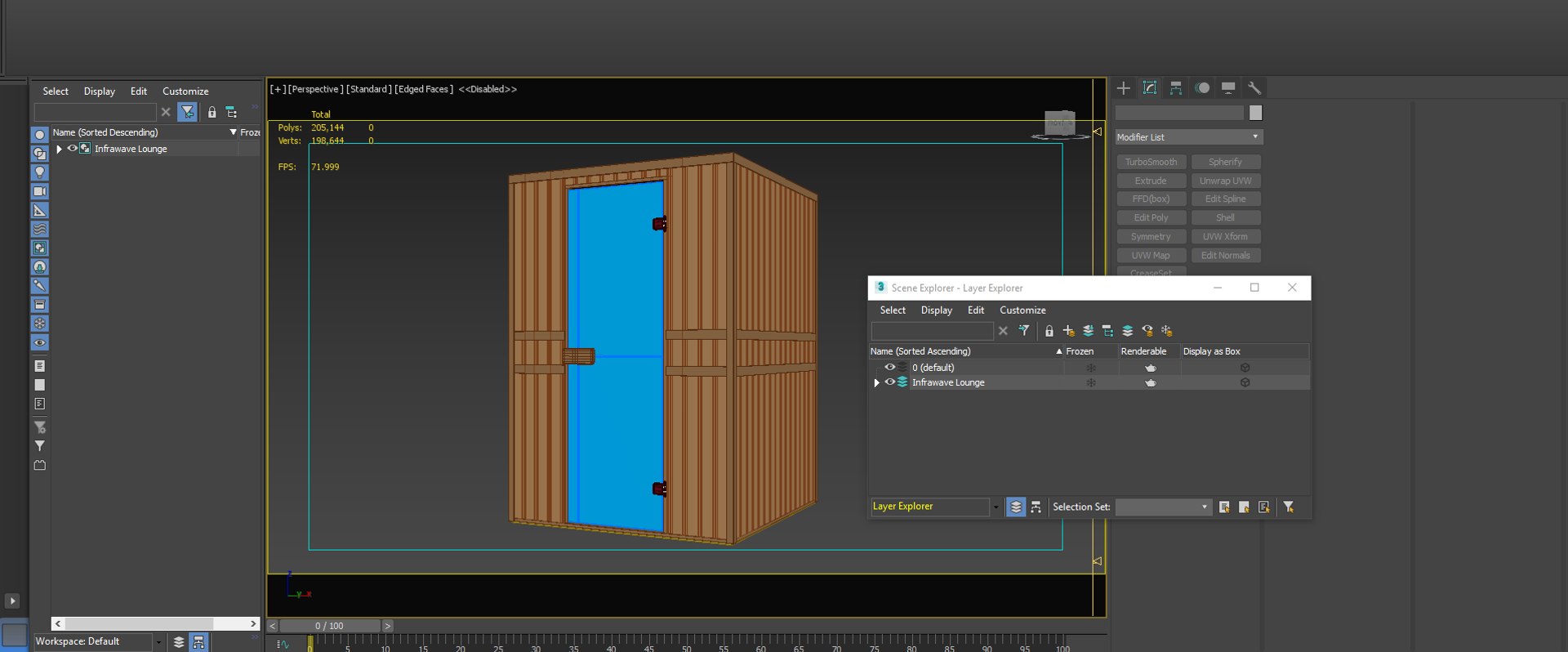Click the TurboSmooth modifier button
The height and width of the screenshot is (652, 1568).
(1151, 162)
